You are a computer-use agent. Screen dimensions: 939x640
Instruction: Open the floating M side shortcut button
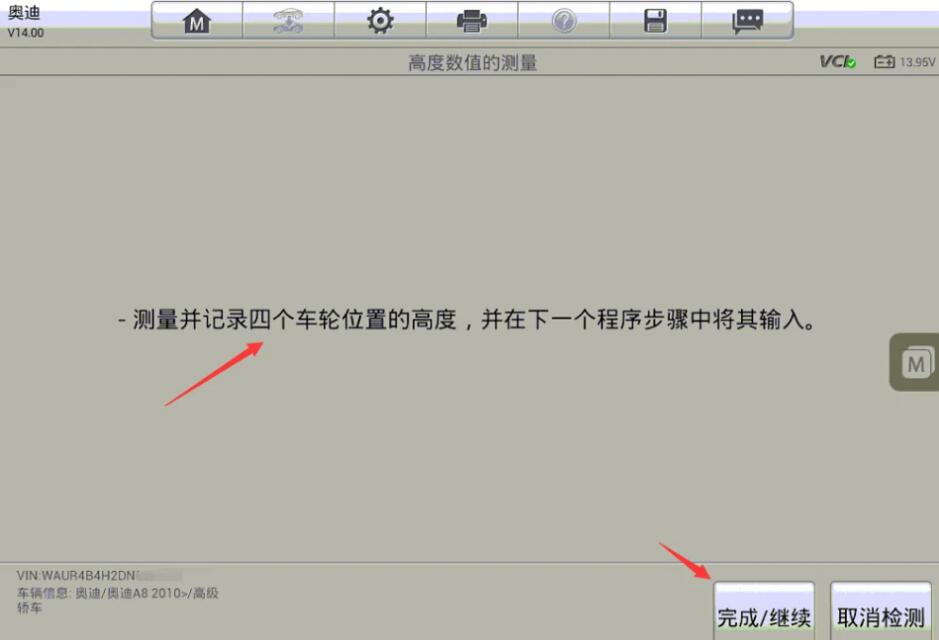(914, 362)
